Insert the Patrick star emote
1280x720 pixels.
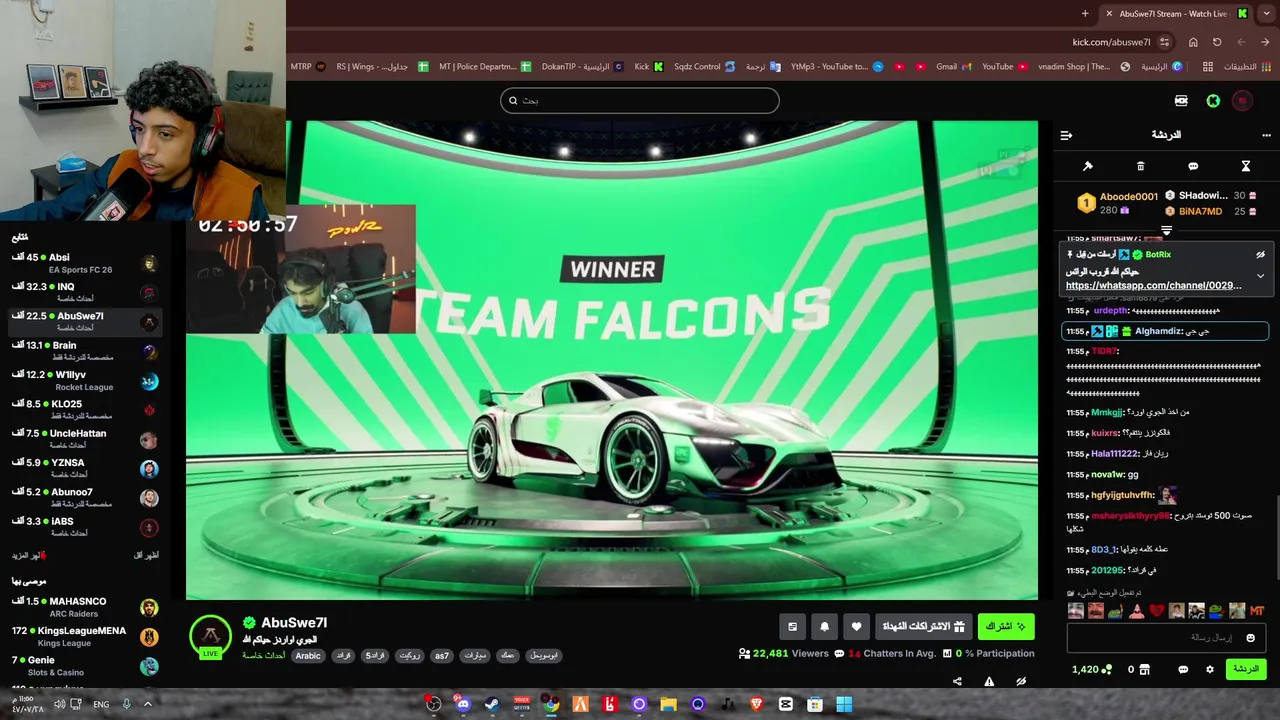pos(1136,611)
